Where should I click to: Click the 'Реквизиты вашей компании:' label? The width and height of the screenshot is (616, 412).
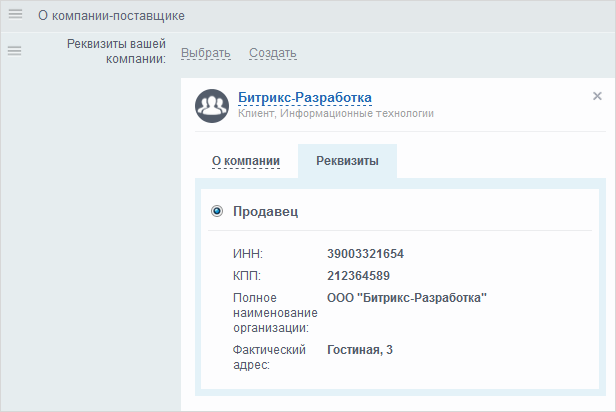[x=116, y=51]
